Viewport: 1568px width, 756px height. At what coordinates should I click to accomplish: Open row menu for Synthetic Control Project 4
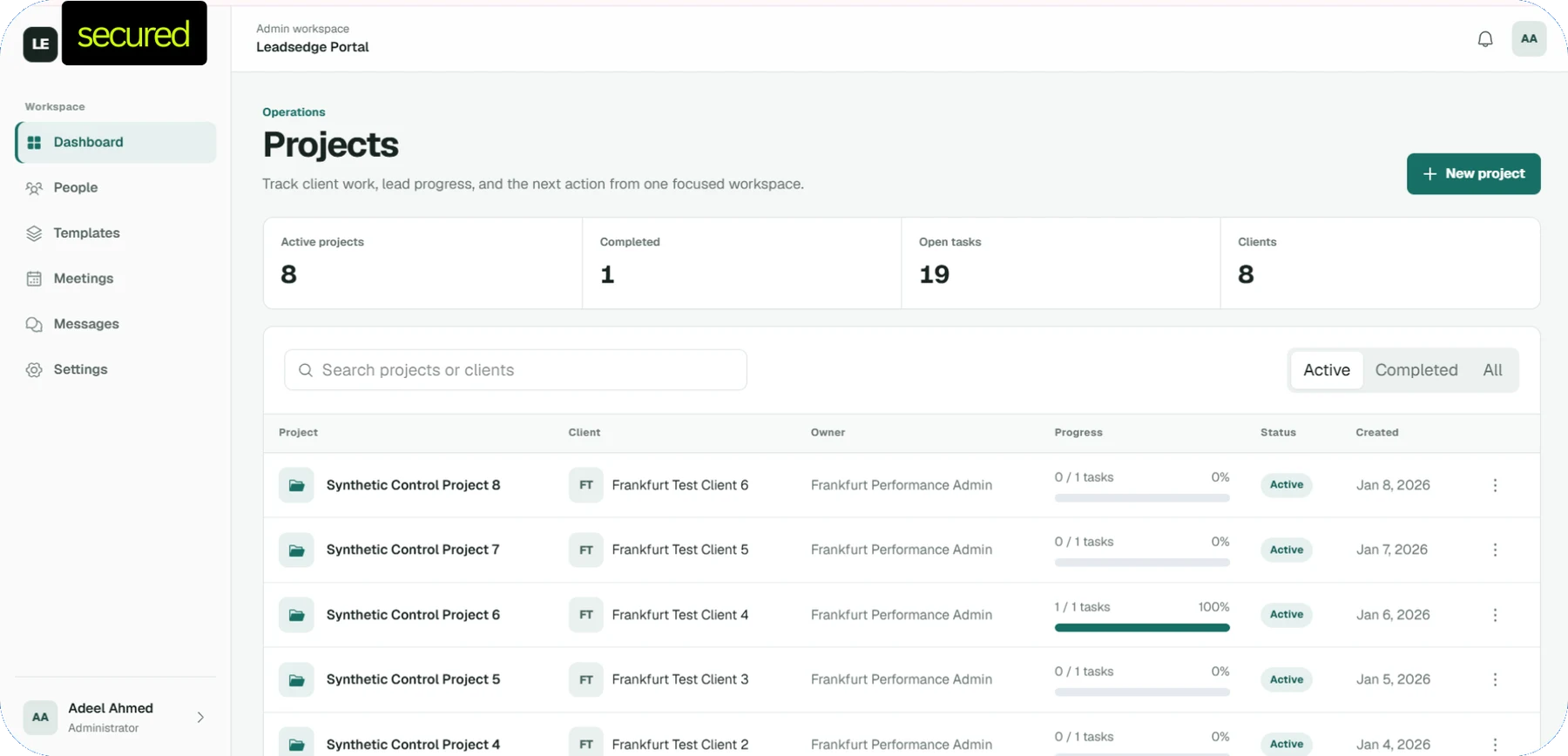pyautogui.click(x=1495, y=744)
